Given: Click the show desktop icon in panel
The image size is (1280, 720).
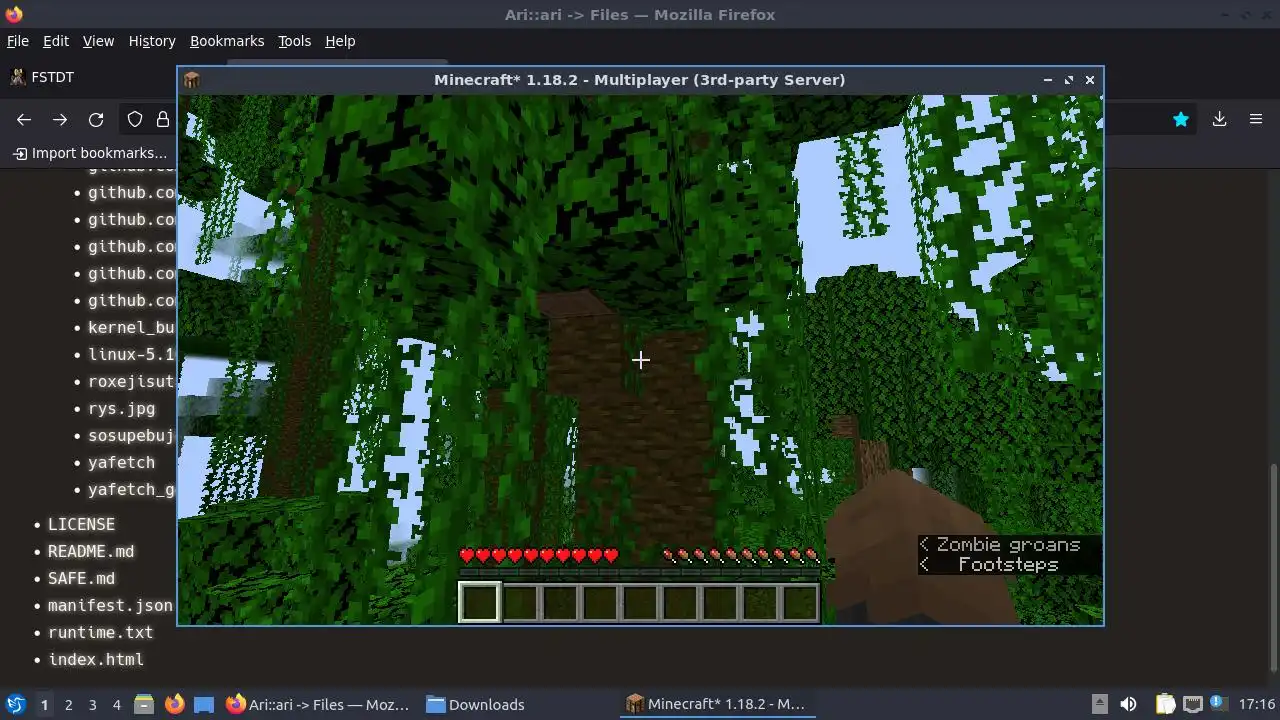Looking at the screenshot, I should pos(204,704).
